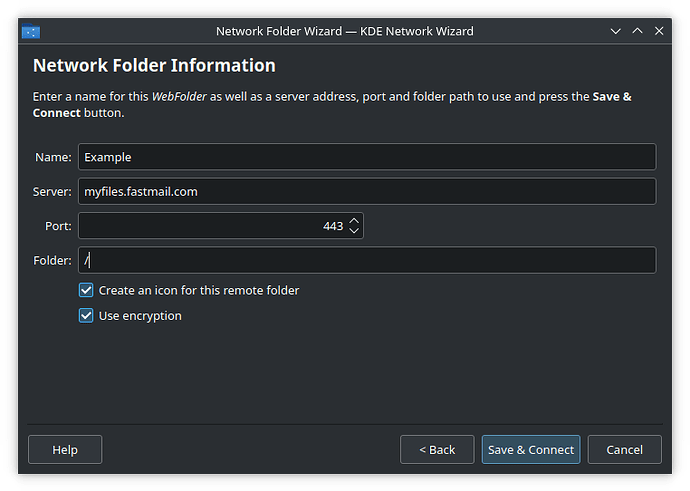This screenshot has height=491, width=690.
Task: Click the 'Folder:' field label
Action: point(52,261)
